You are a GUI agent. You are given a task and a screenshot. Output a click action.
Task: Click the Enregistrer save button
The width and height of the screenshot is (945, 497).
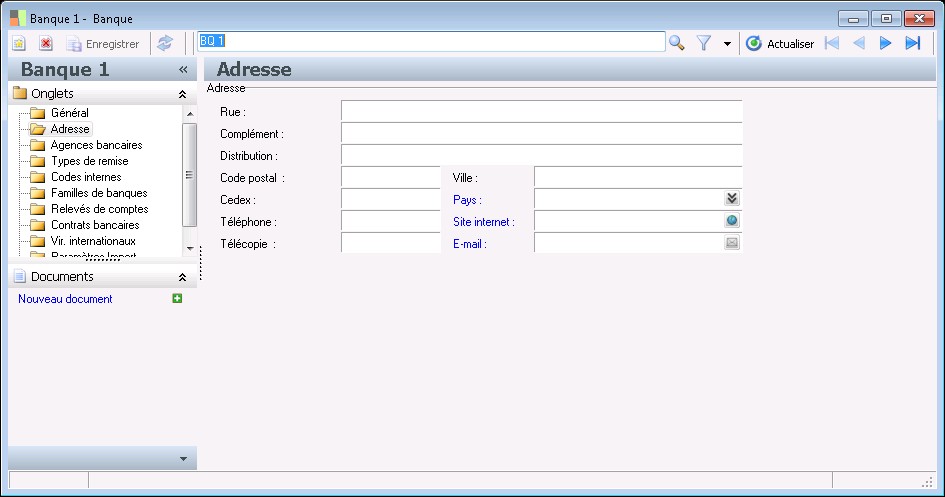click(x=102, y=43)
